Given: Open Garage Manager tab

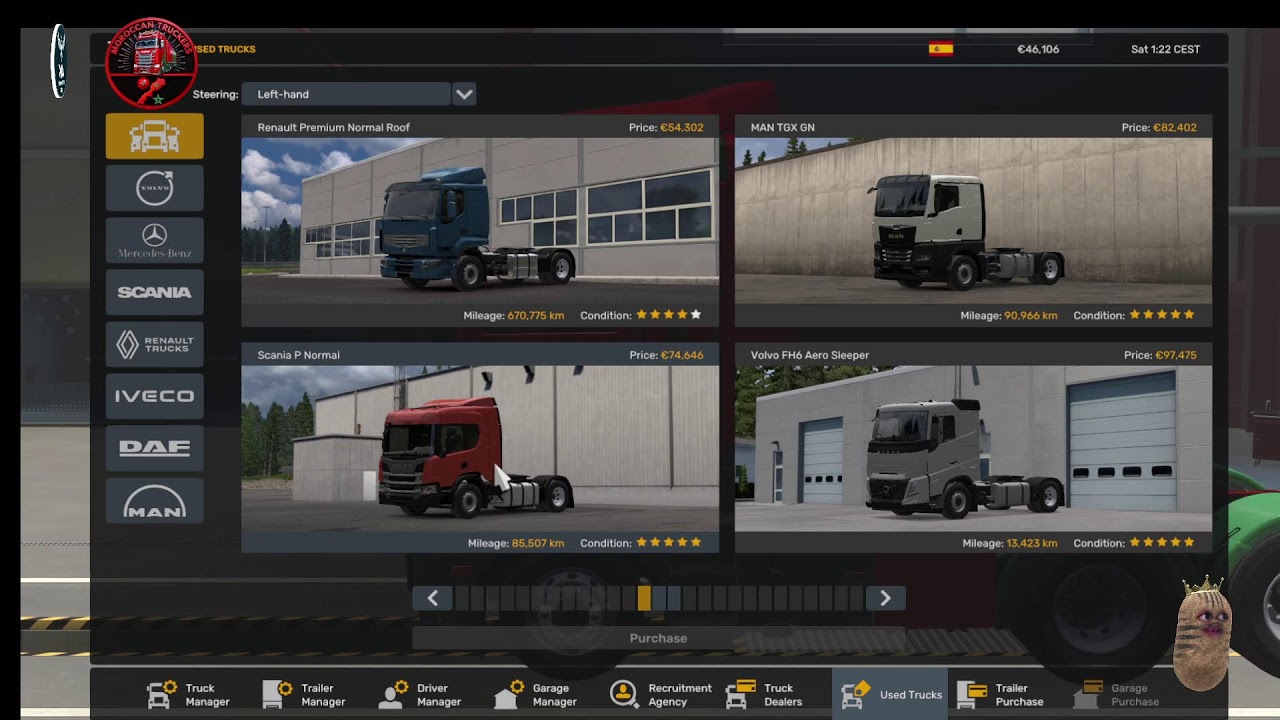Looking at the screenshot, I should click(x=537, y=695).
